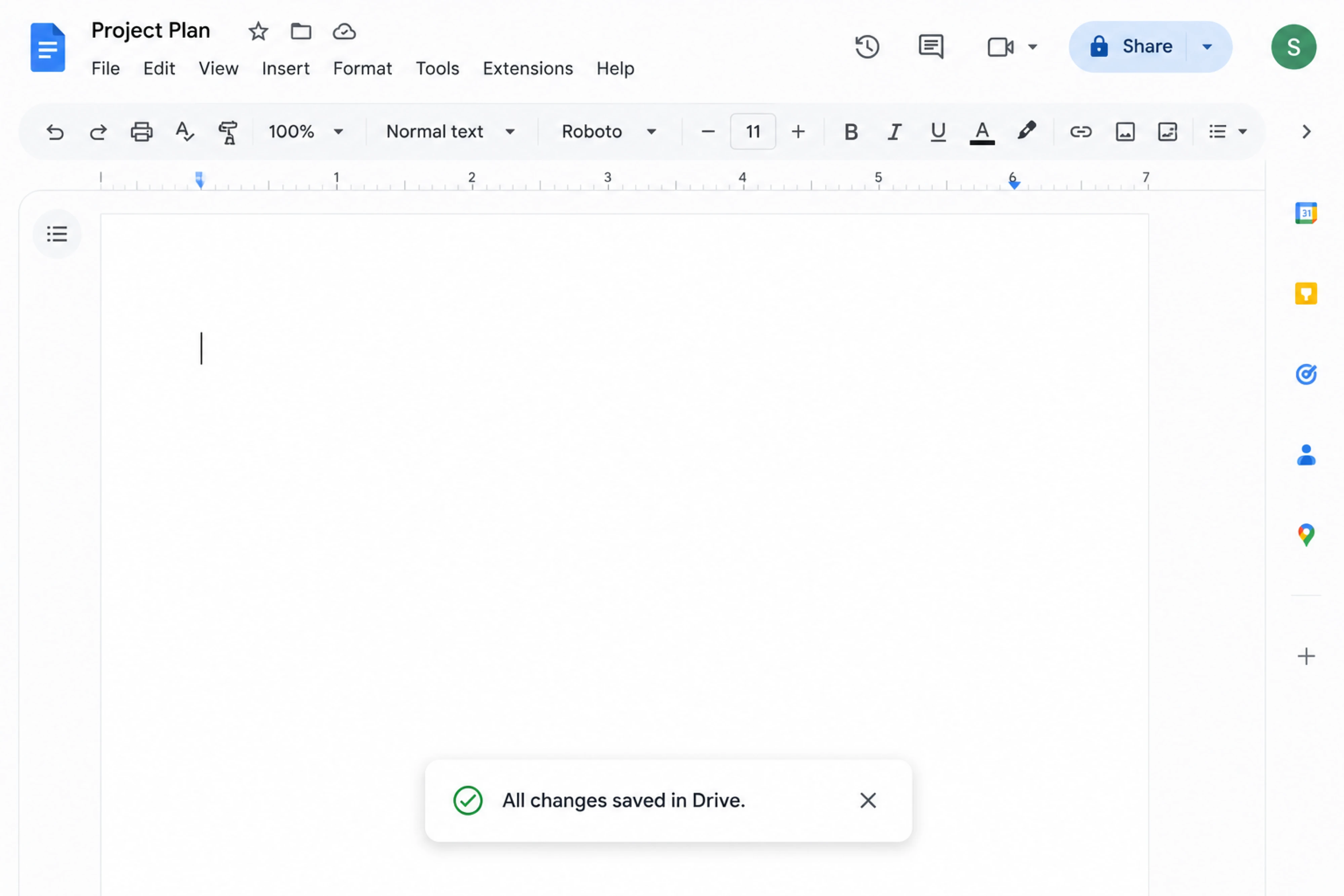This screenshot has height=896, width=1344.
Task: Click the left indent ruler marker
Action: pos(199,180)
